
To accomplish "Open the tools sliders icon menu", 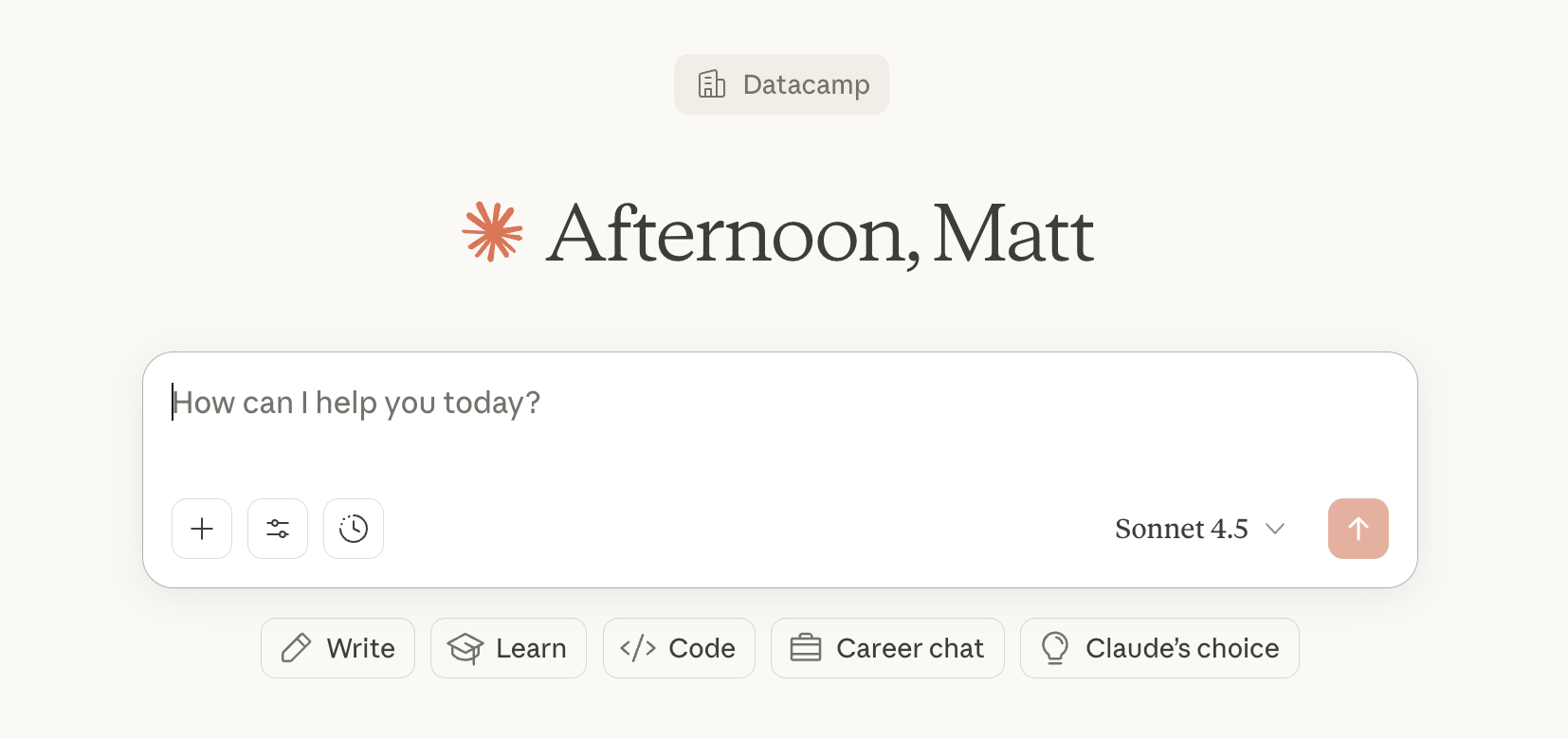I will [278, 529].
